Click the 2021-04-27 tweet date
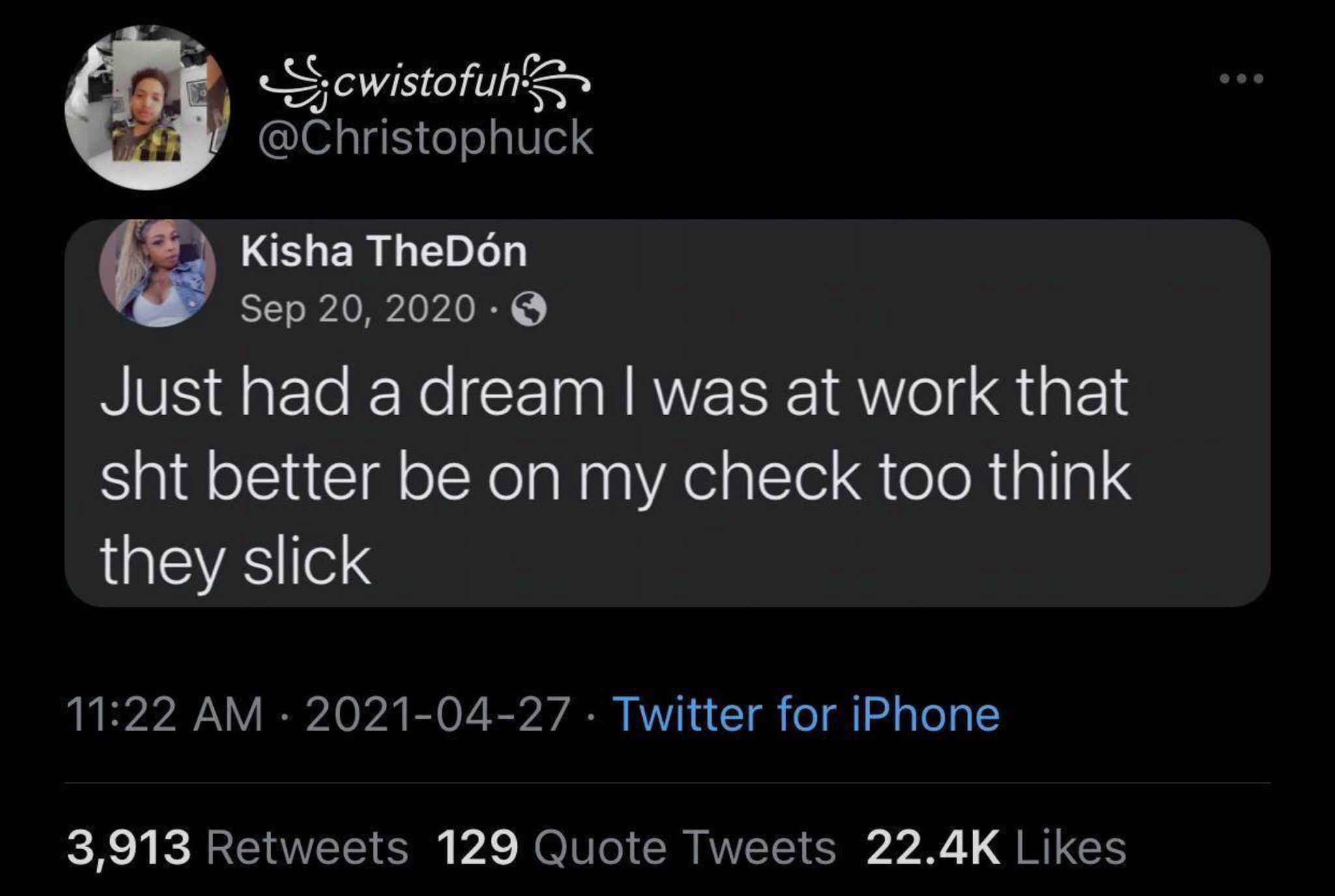 tap(438, 714)
